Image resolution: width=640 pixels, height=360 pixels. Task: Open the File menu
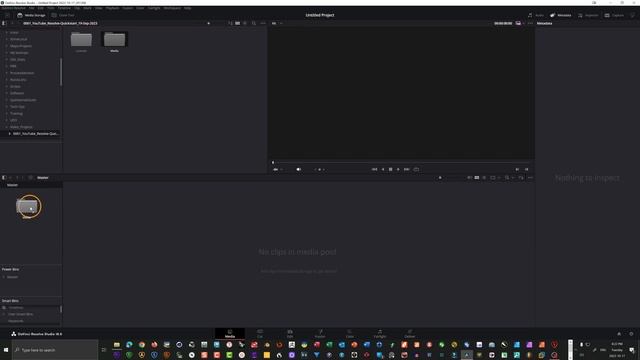[x=31, y=8]
